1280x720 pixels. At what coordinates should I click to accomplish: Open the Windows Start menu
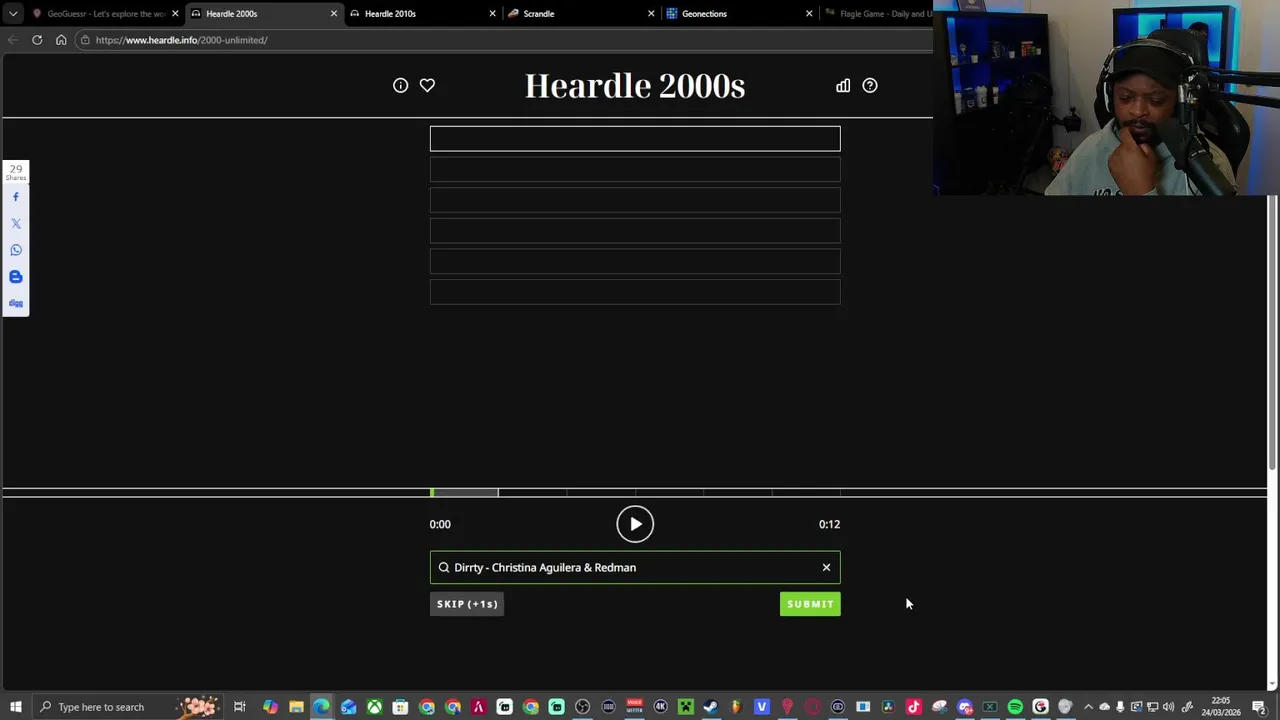coord(16,707)
